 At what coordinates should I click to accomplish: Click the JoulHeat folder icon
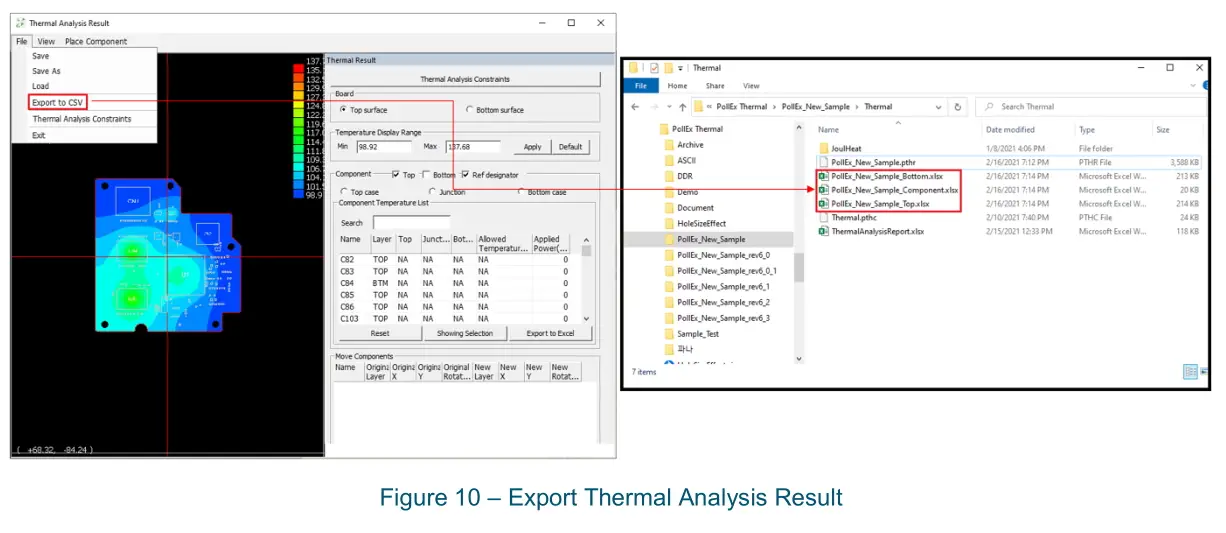pyautogui.click(x=824, y=148)
